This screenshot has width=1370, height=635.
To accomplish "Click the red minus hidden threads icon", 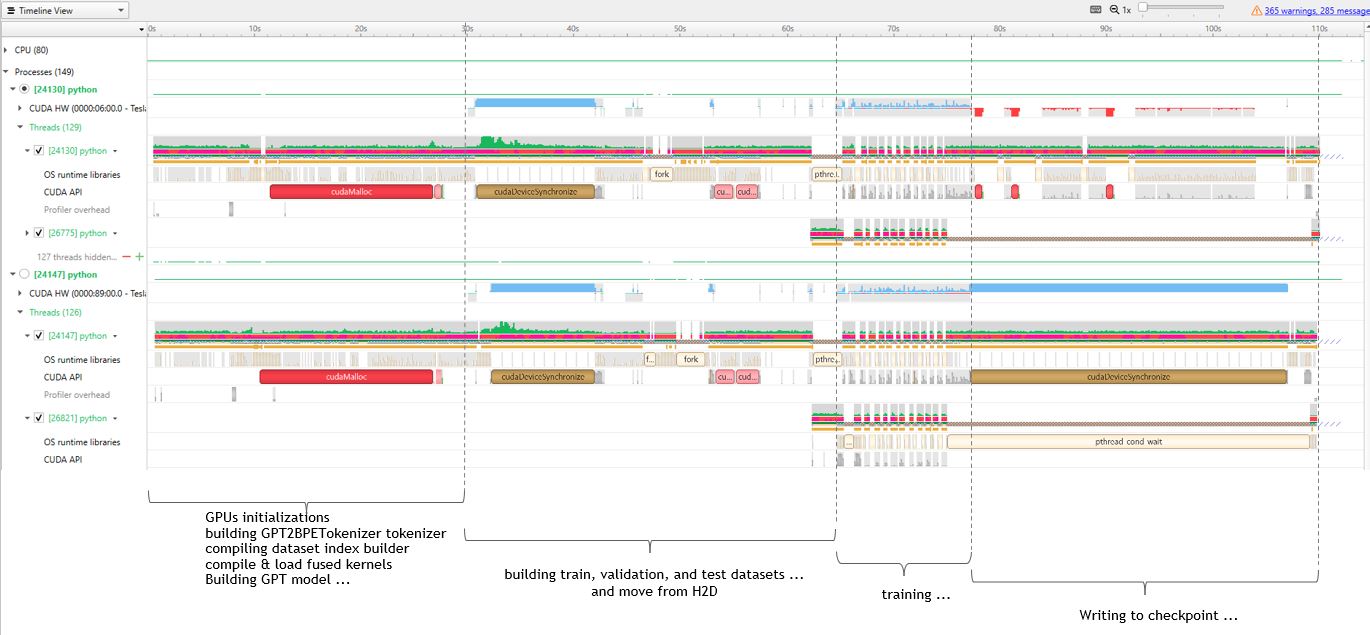I will coord(127,256).
